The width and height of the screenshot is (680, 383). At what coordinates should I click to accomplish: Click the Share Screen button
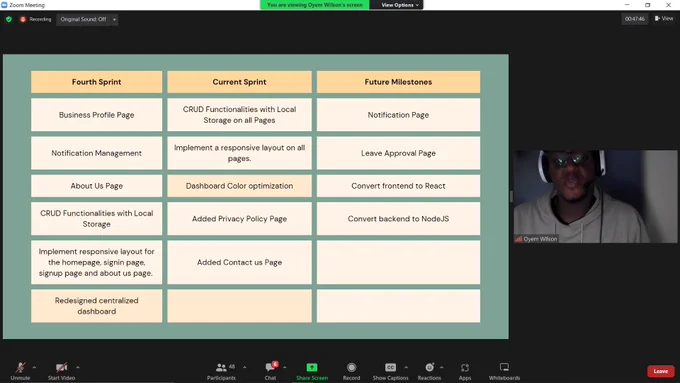(x=312, y=371)
